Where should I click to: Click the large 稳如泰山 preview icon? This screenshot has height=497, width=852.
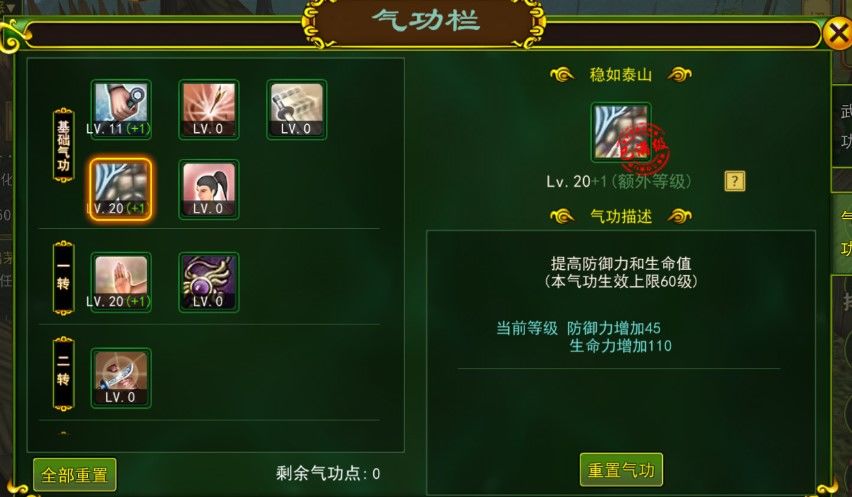[621, 132]
